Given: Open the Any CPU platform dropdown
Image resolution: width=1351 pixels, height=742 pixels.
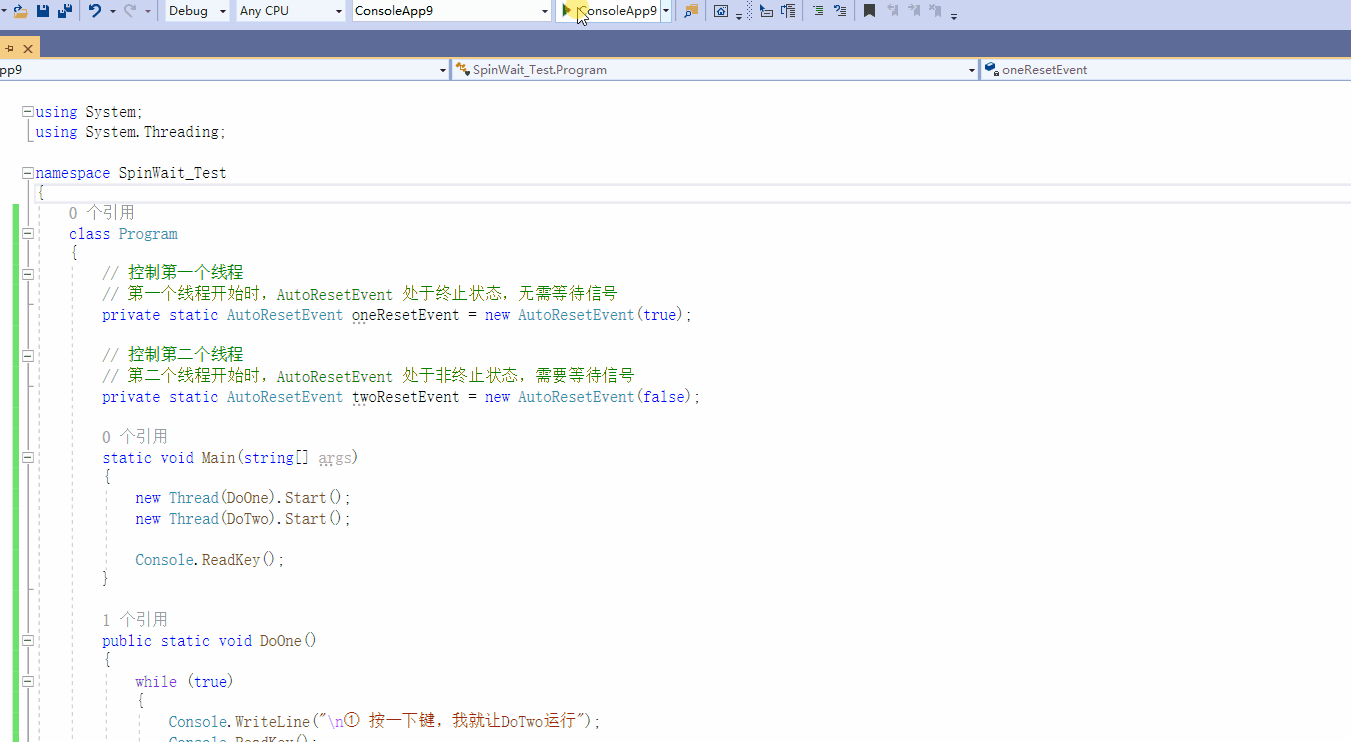Looking at the screenshot, I should 291,11.
